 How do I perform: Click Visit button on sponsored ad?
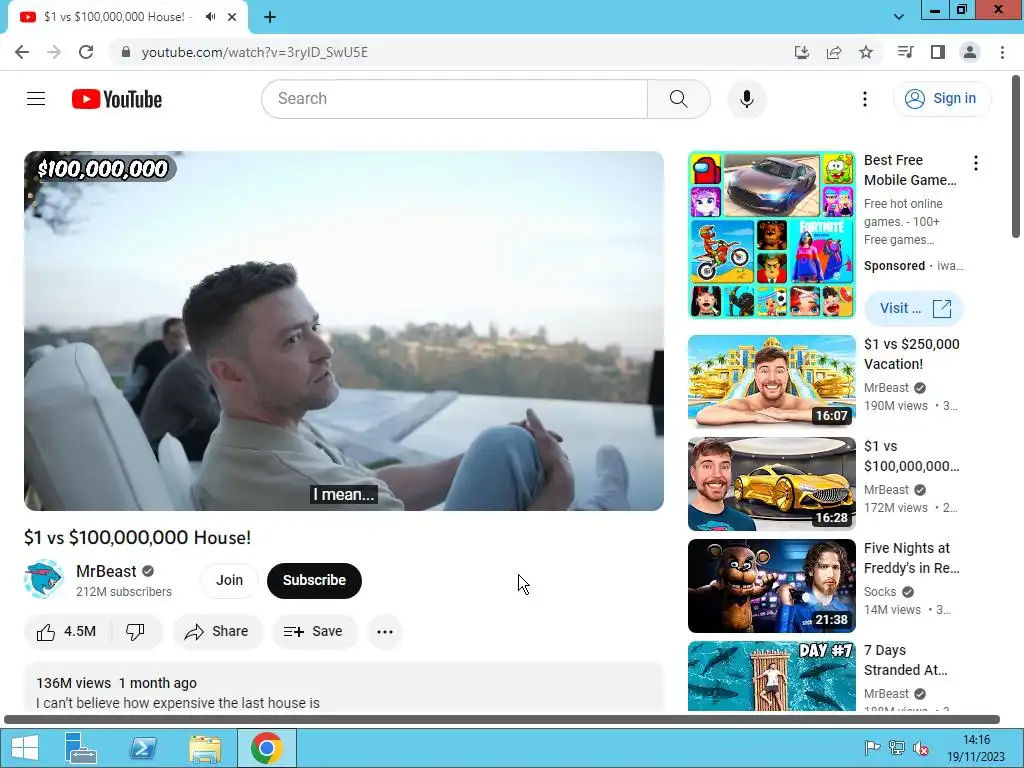coord(914,308)
